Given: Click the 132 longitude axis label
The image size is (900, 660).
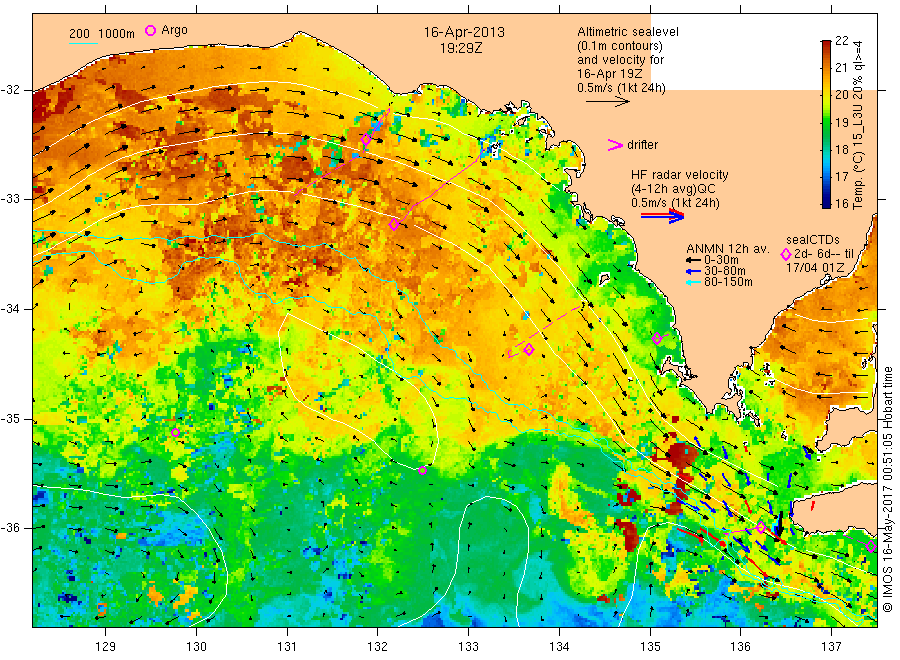Looking at the screenshot, I should (x=378, y=647).
